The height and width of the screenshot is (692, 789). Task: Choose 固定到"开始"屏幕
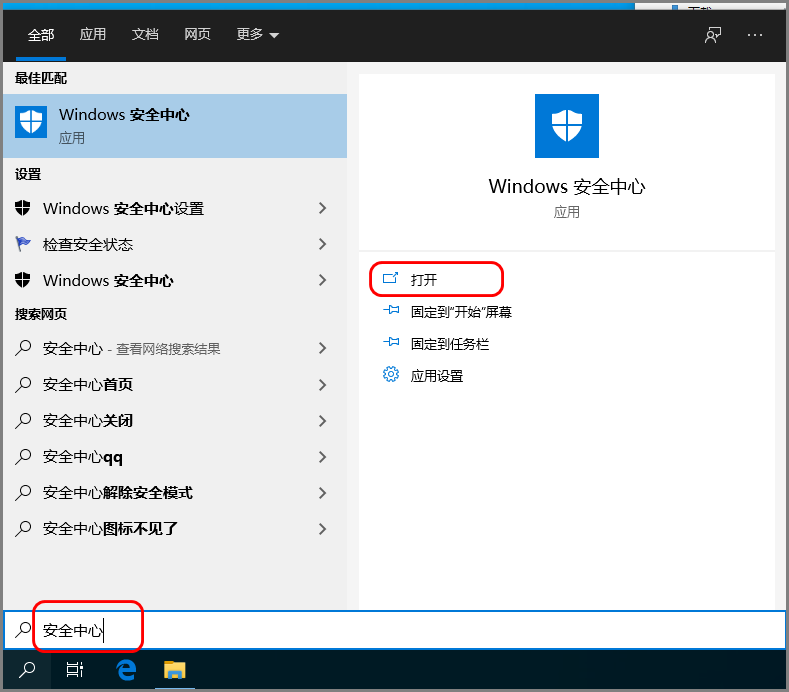(461, 312)
